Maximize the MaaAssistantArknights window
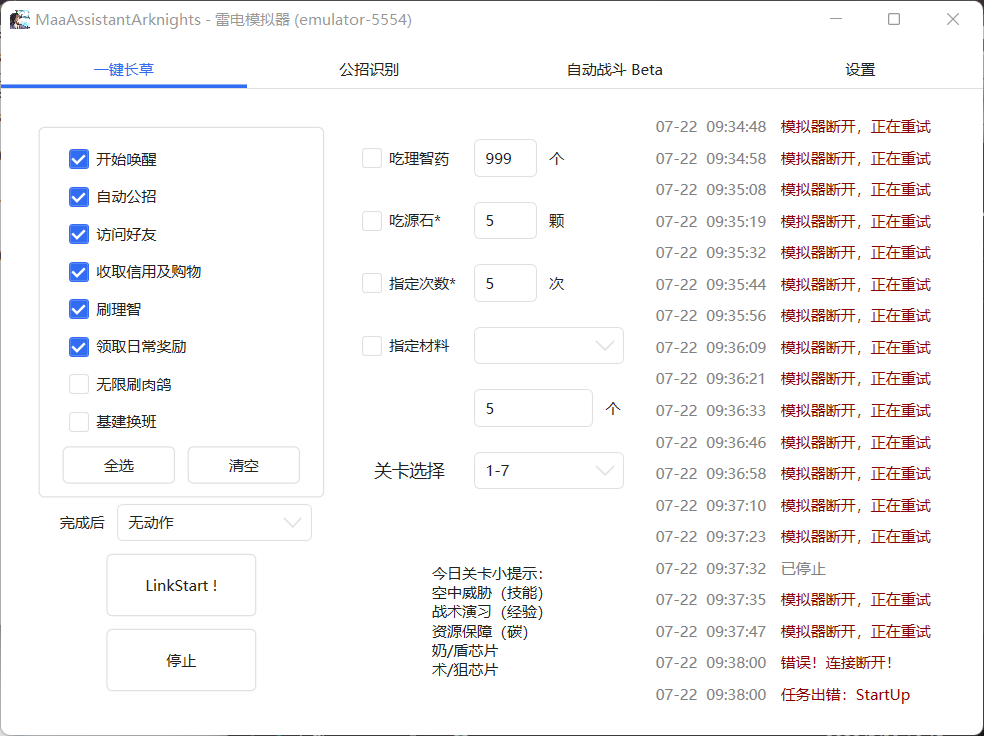This screenshot has height=736, width=984. click(894, 19)
